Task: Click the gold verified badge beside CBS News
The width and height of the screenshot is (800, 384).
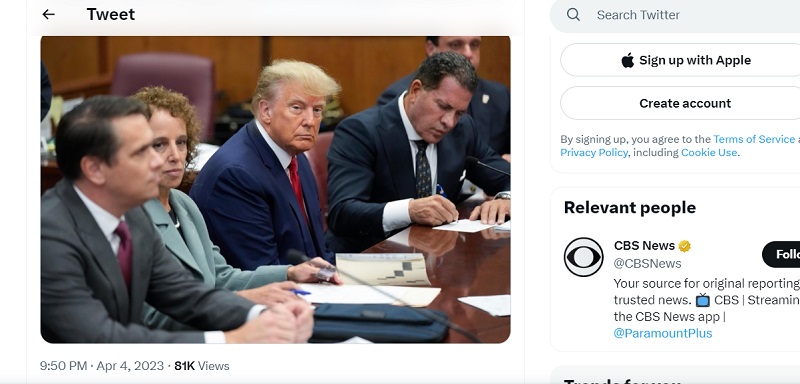Action: (684, 246)
